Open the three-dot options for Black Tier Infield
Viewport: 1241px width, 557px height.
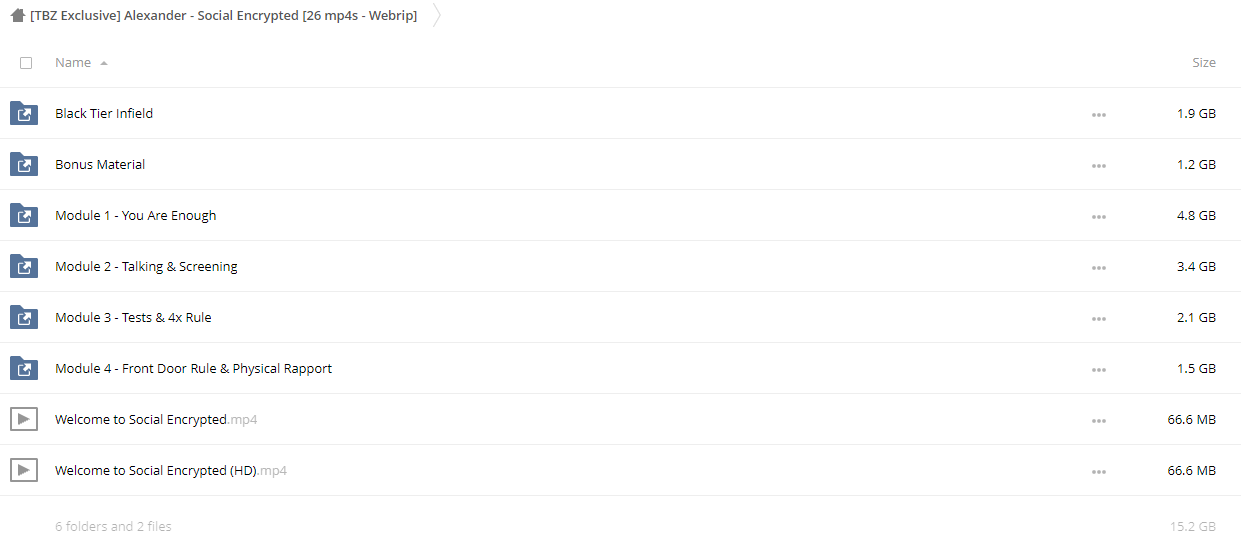click(1099, 114)
